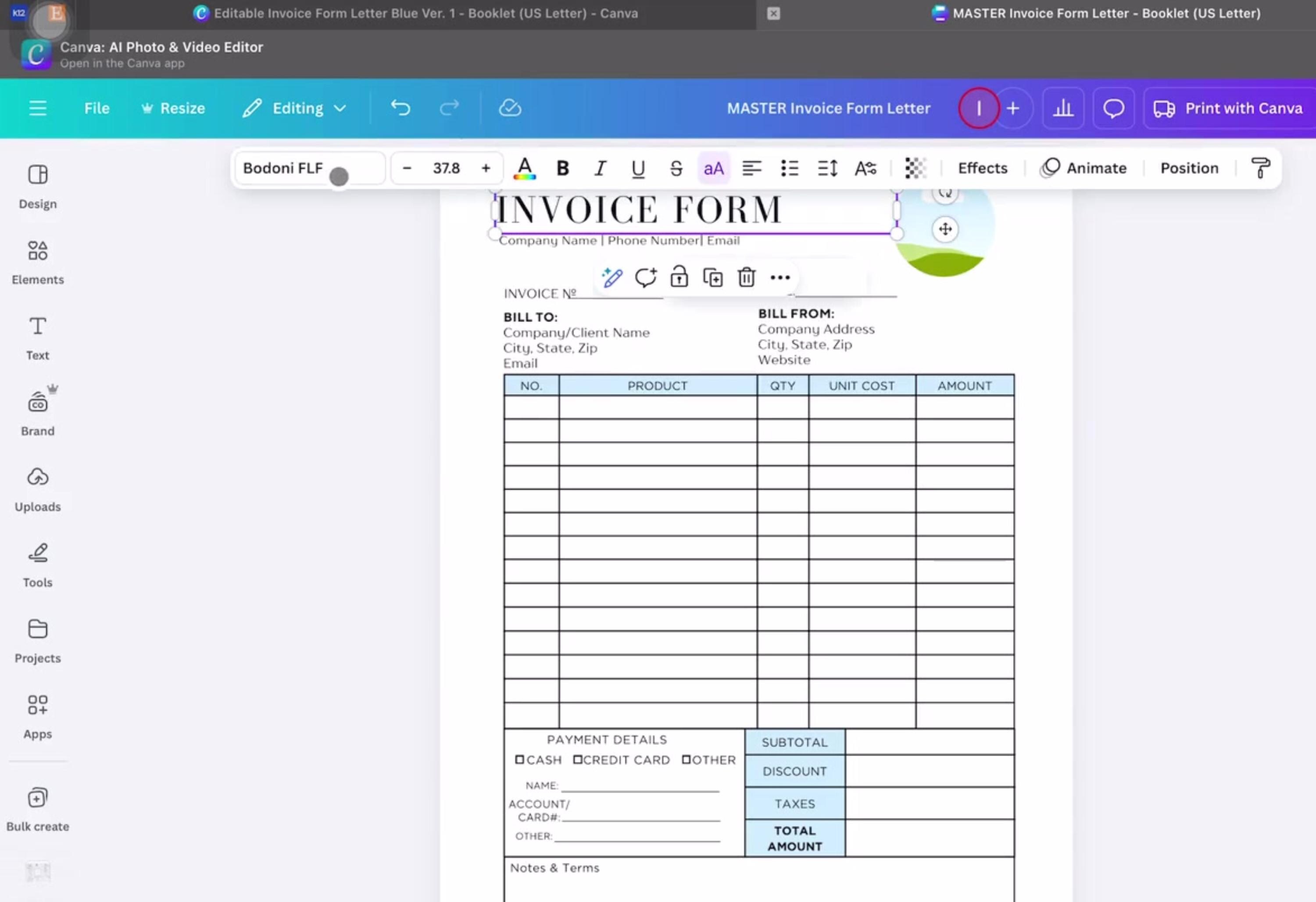Expand the Editing mode dropdown
The width and height of the screenshot is (1316, 902).
[294, 107]
